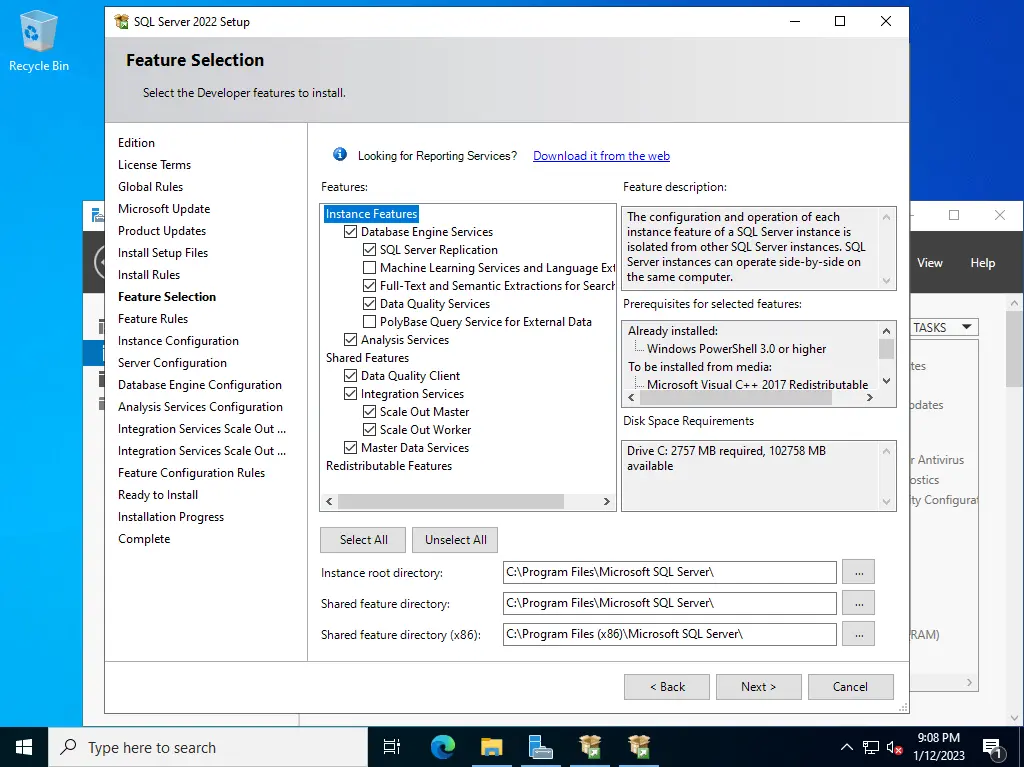
Task: Click the Shared feature directory field
Action: (x=669, y=603)
